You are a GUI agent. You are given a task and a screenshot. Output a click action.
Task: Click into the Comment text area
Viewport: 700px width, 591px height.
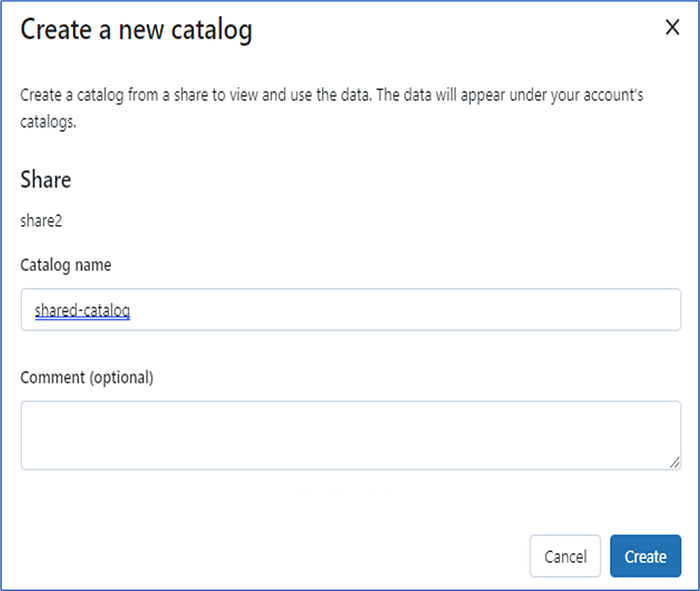[350, 435]
